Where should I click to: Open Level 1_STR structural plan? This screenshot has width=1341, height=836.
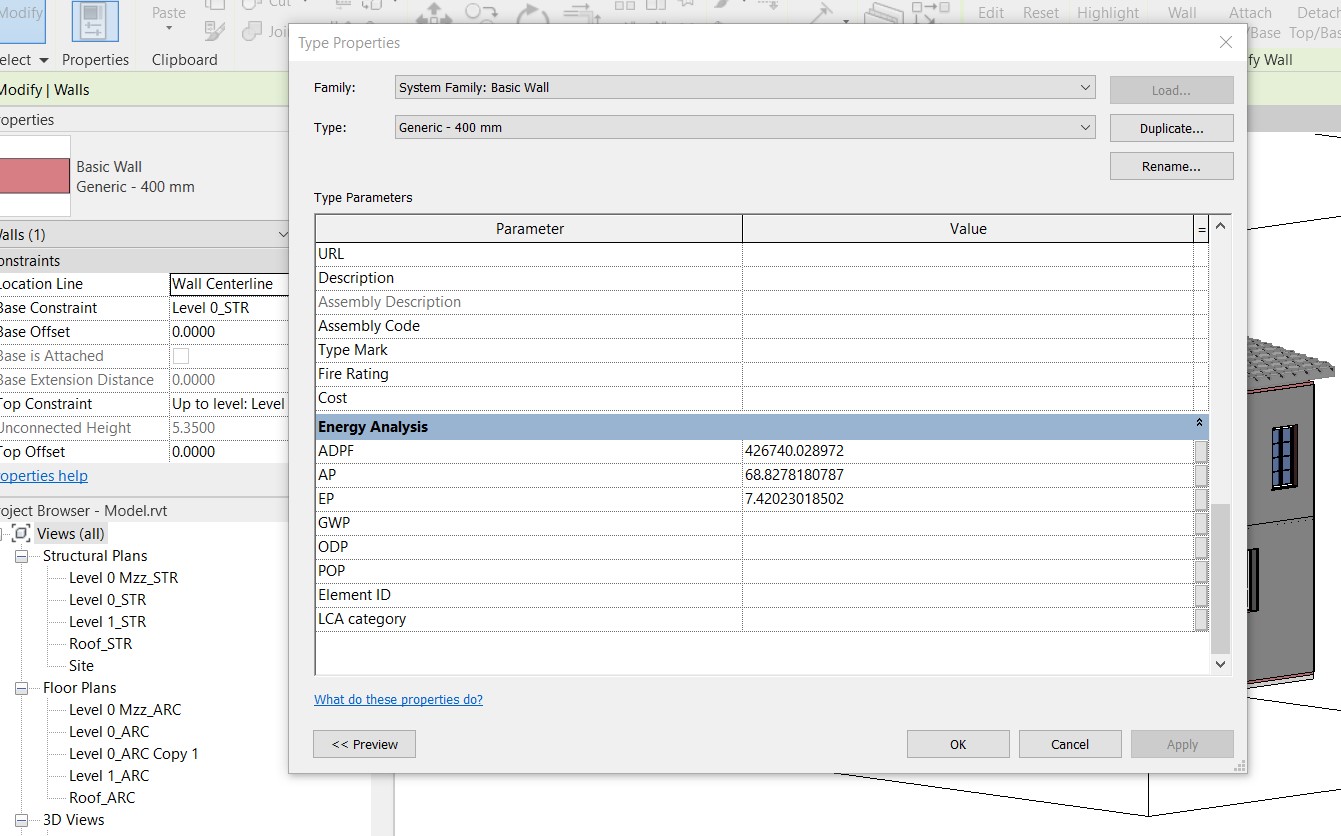[107, 622]
